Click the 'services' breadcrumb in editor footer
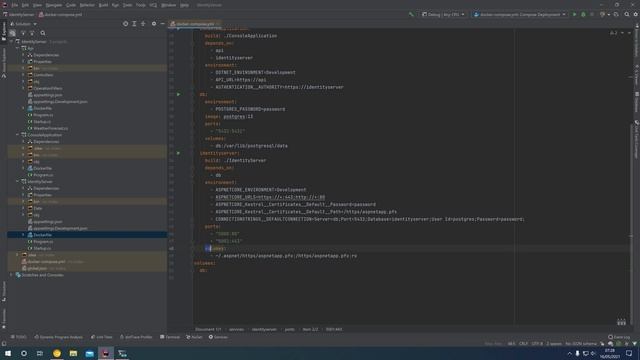The image size is (640, 360). coord(236,329)
